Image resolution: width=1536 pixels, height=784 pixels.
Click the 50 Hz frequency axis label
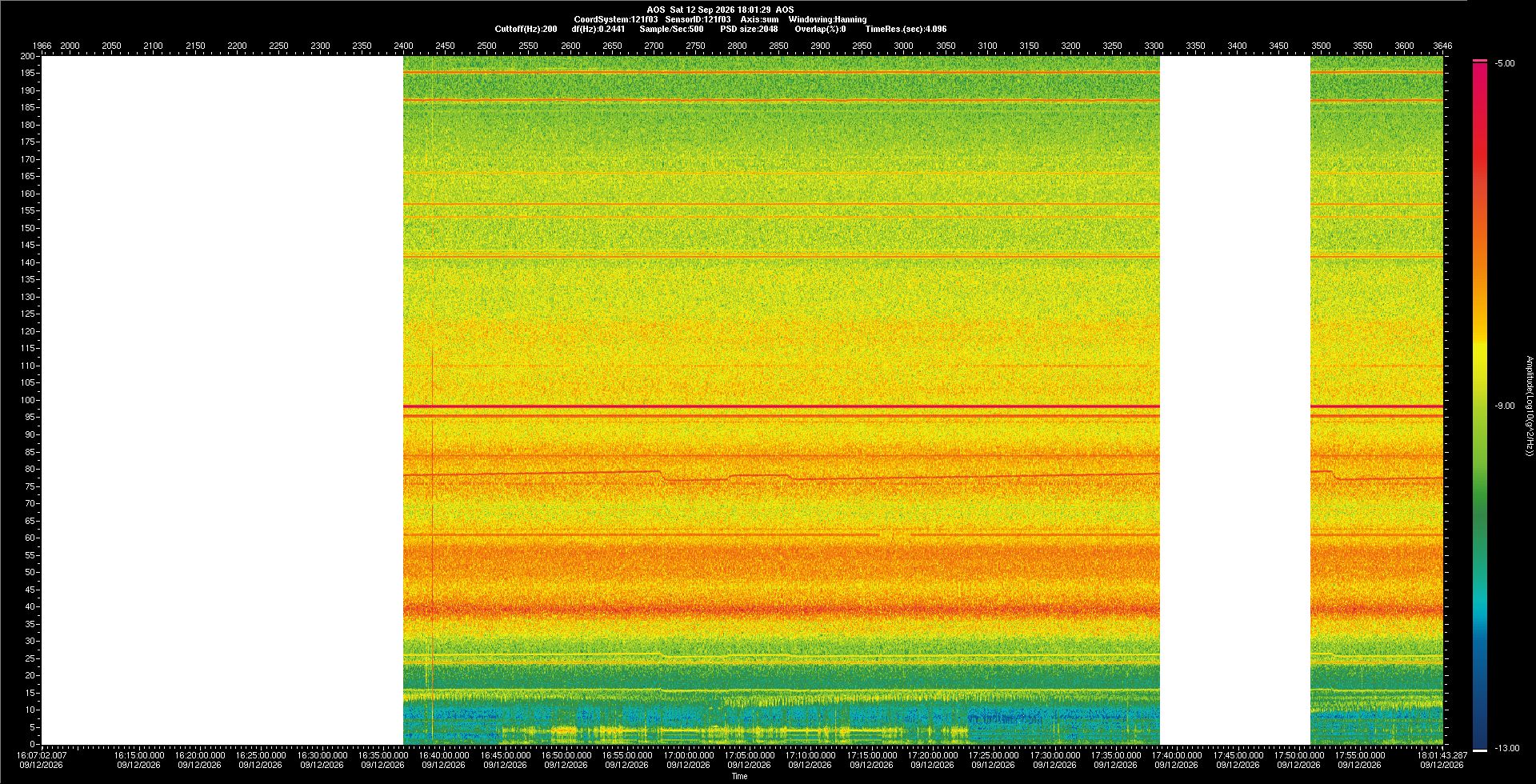tap(30, 572)
